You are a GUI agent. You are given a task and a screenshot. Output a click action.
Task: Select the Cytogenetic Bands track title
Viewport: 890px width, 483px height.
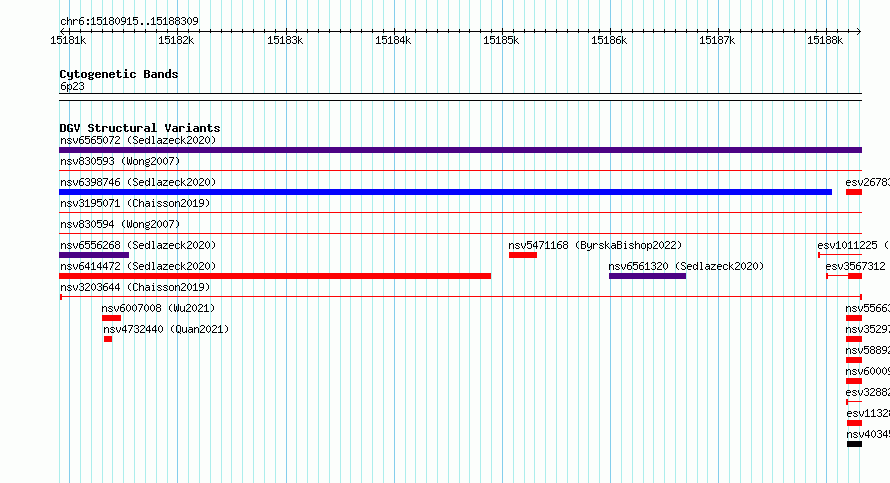[x=119, y=74]
